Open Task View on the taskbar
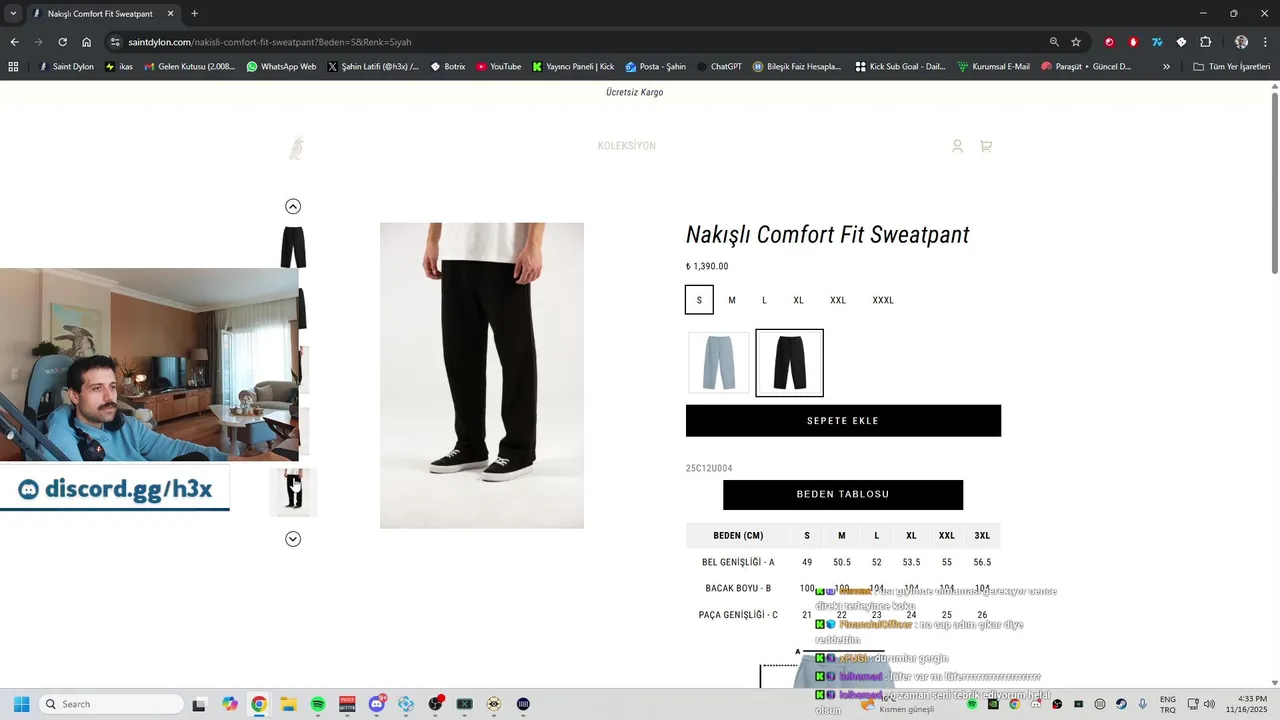This screenshot has width=1280, height=720. coord(199,704)
